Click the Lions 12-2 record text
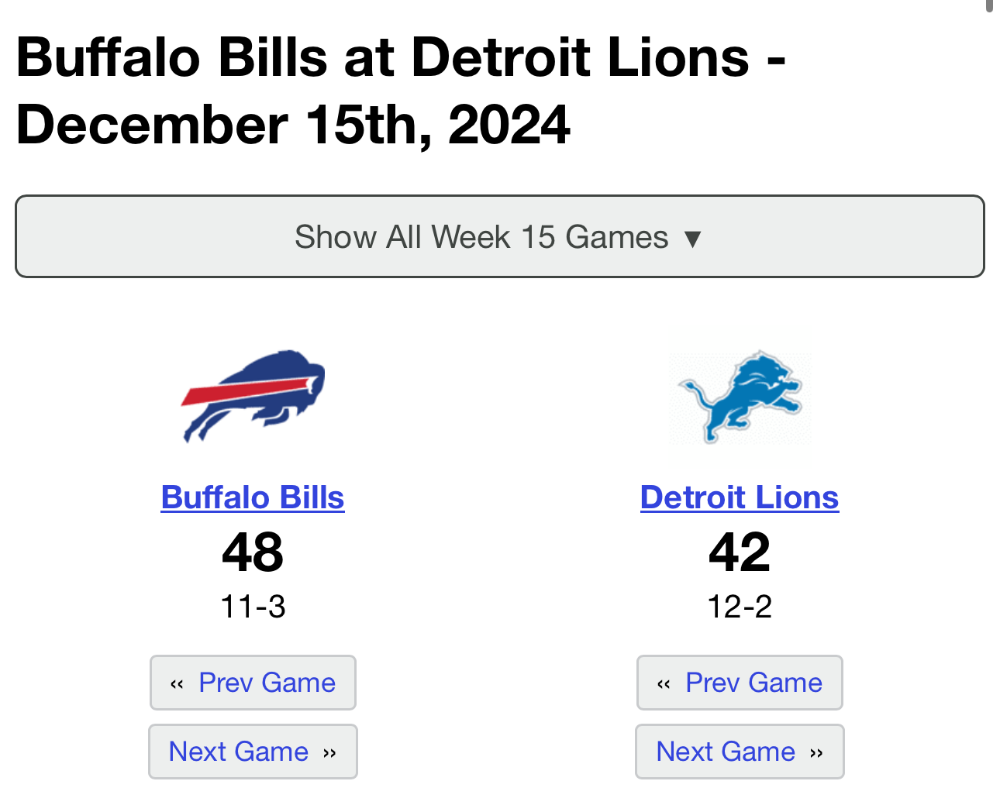This screenshot has width=1000, height=812. [740, 607]
